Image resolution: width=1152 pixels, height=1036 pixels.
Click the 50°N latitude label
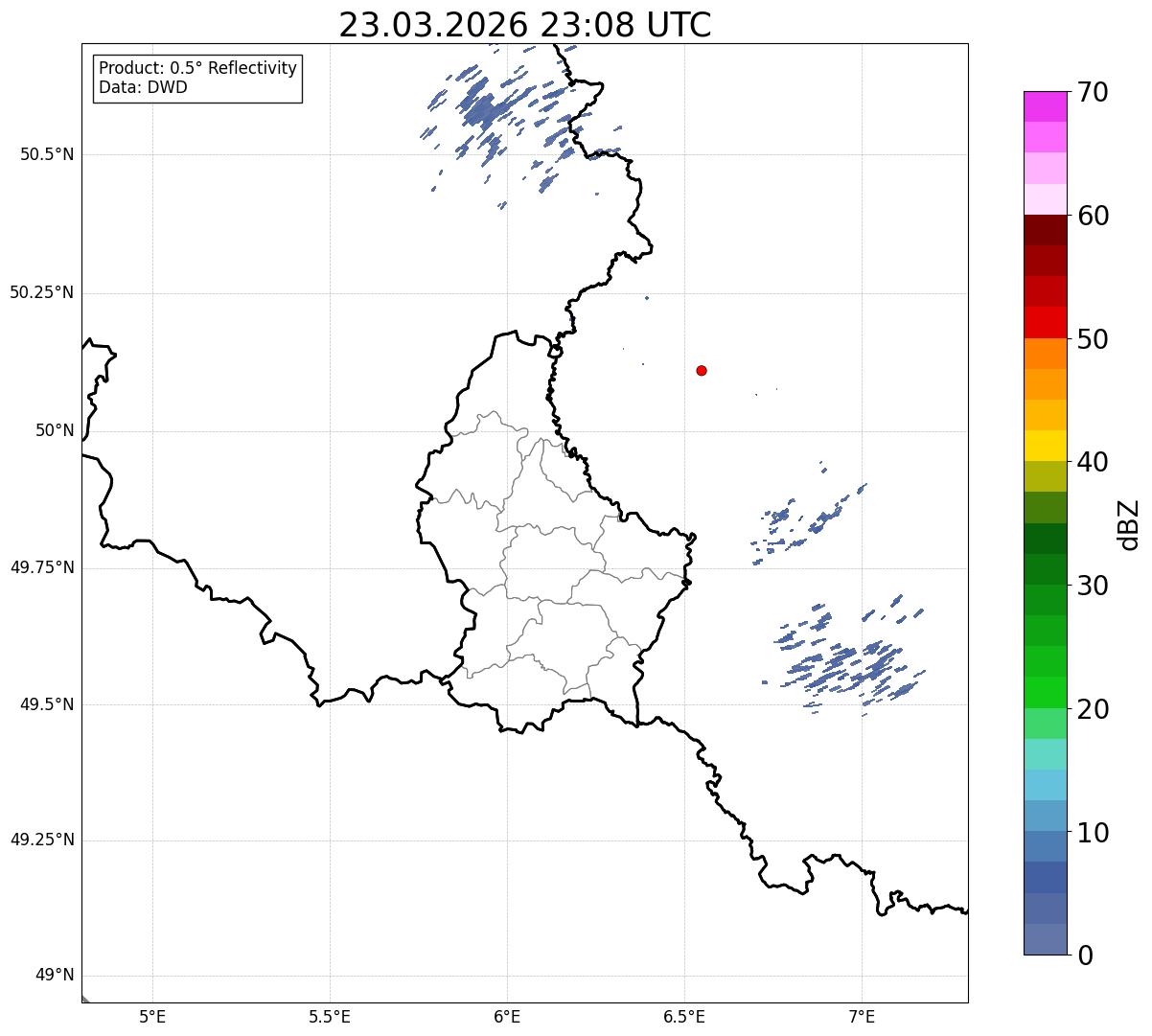click(x=55, y=430)
